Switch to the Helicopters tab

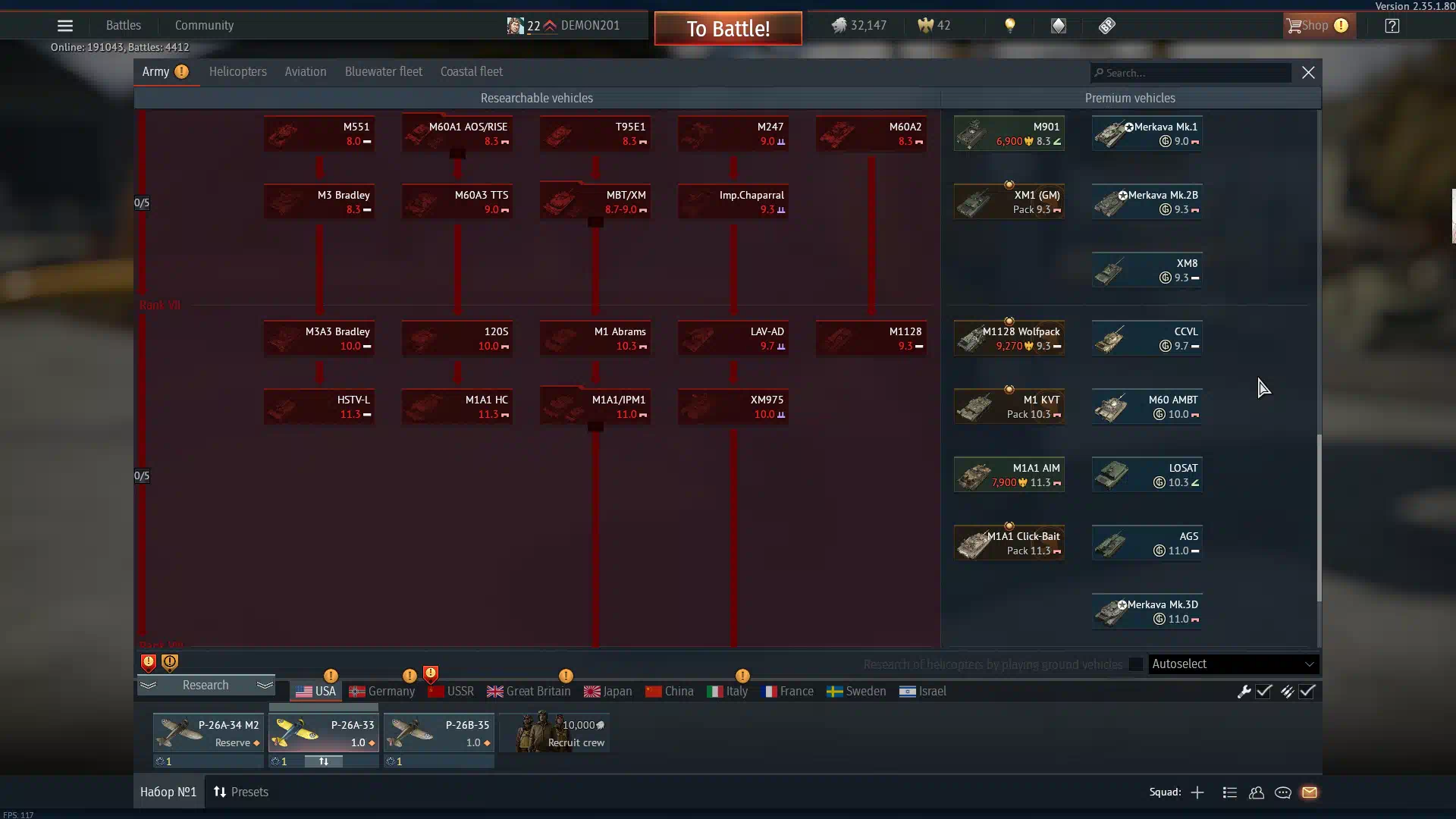(238, 72)
